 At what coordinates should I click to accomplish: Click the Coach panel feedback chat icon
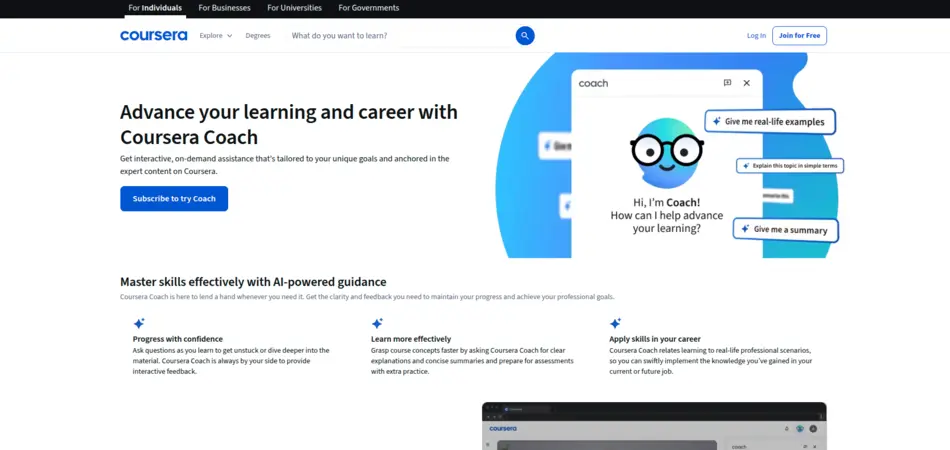(x=727, y=83)
